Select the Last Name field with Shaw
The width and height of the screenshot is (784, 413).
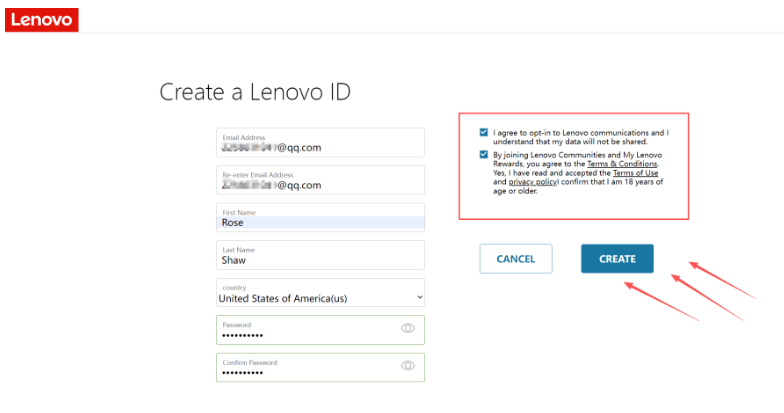pos(320,255)
